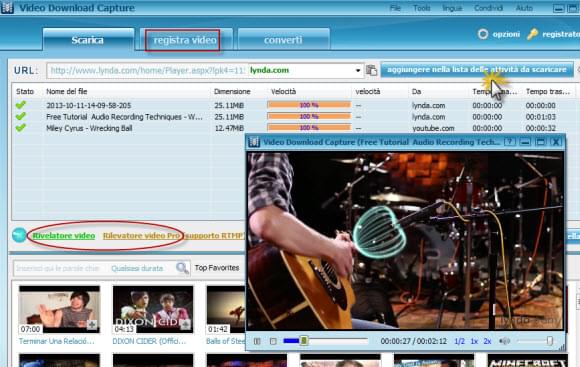Sort by Nome del file column header
Screen dimensions: 580x367
[x=67, y=91]
